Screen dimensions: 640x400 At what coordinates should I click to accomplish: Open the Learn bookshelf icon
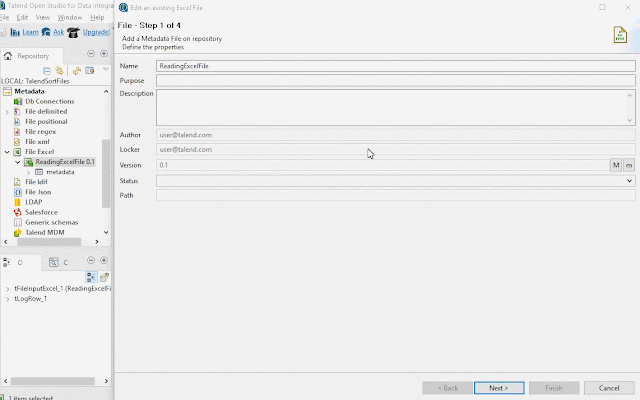[15, 32]
